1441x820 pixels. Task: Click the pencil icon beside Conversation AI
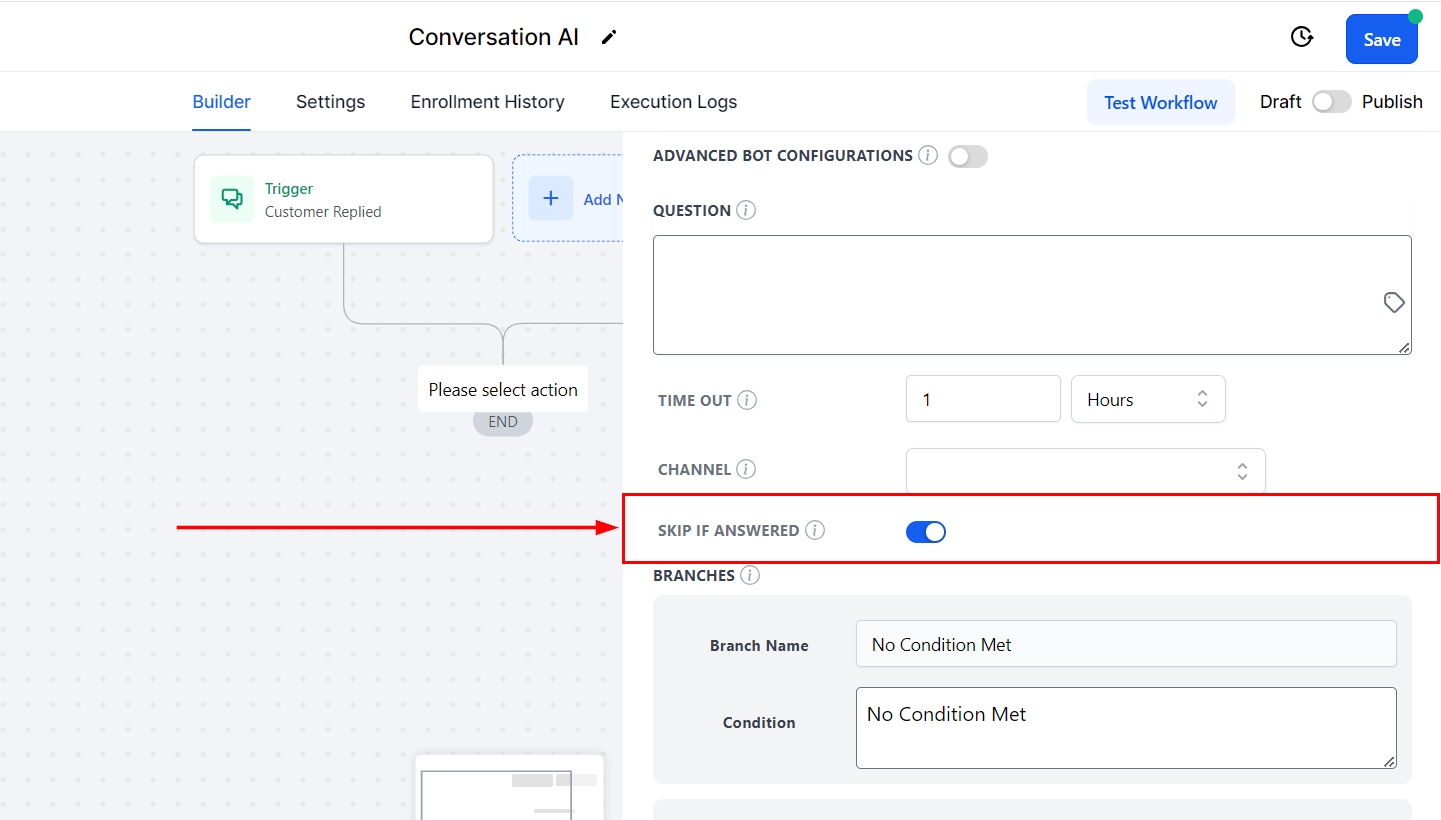click(x=609, y=38)
